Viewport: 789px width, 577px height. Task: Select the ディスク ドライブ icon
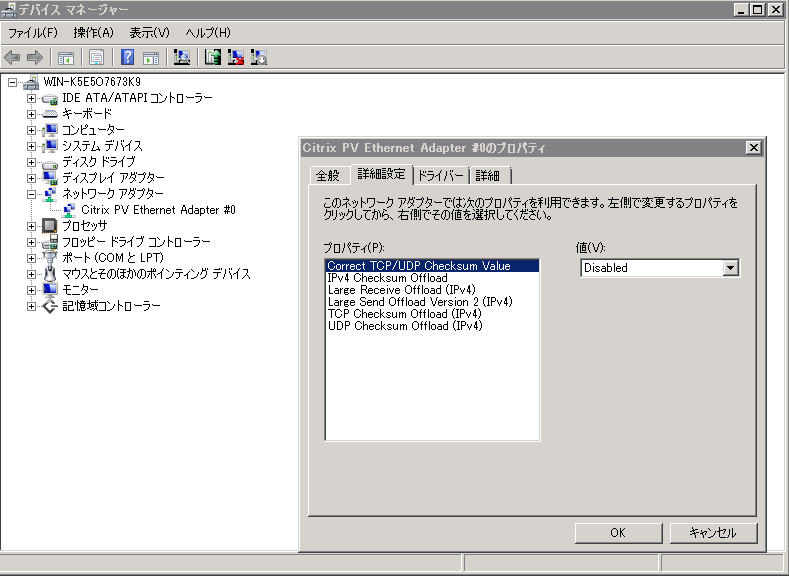tap(50, 163)
